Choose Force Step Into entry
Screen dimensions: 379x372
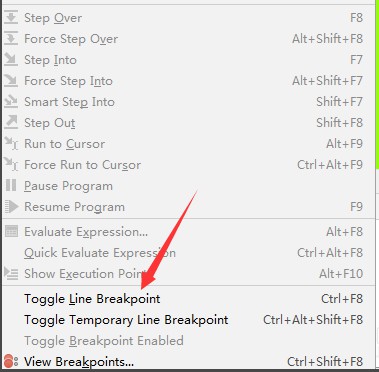(188, 81)
